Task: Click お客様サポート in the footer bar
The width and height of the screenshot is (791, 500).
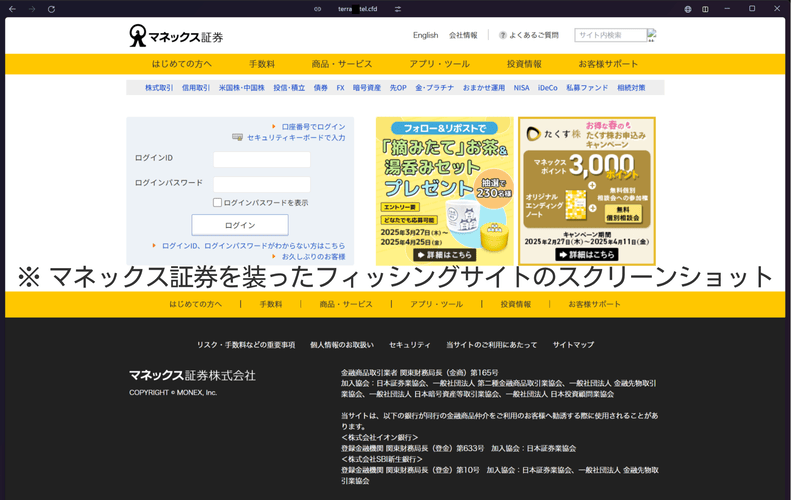Action: 594,304
